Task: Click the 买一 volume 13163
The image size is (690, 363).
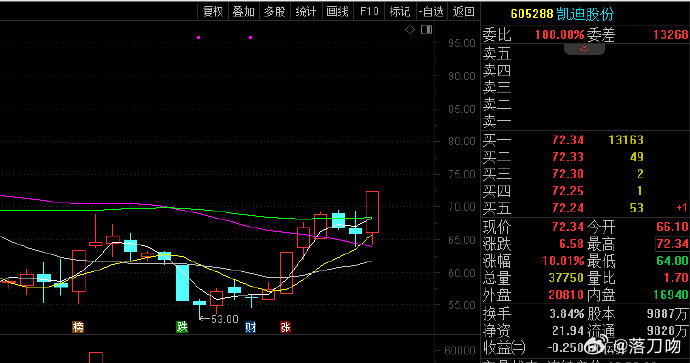Action: point(626,140)
